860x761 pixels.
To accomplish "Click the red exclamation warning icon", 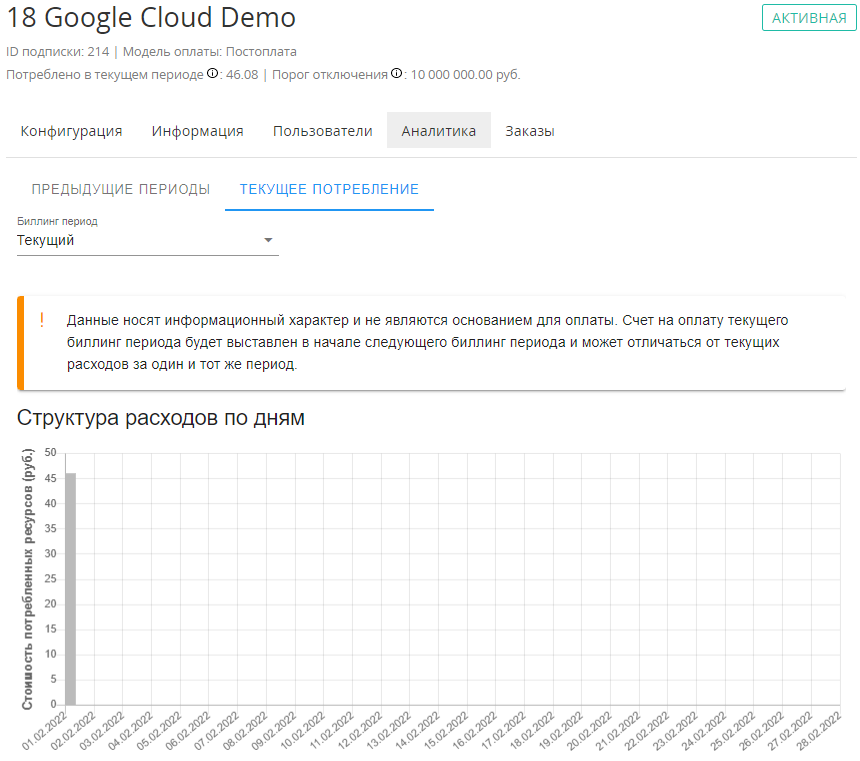I will [42, 320].
